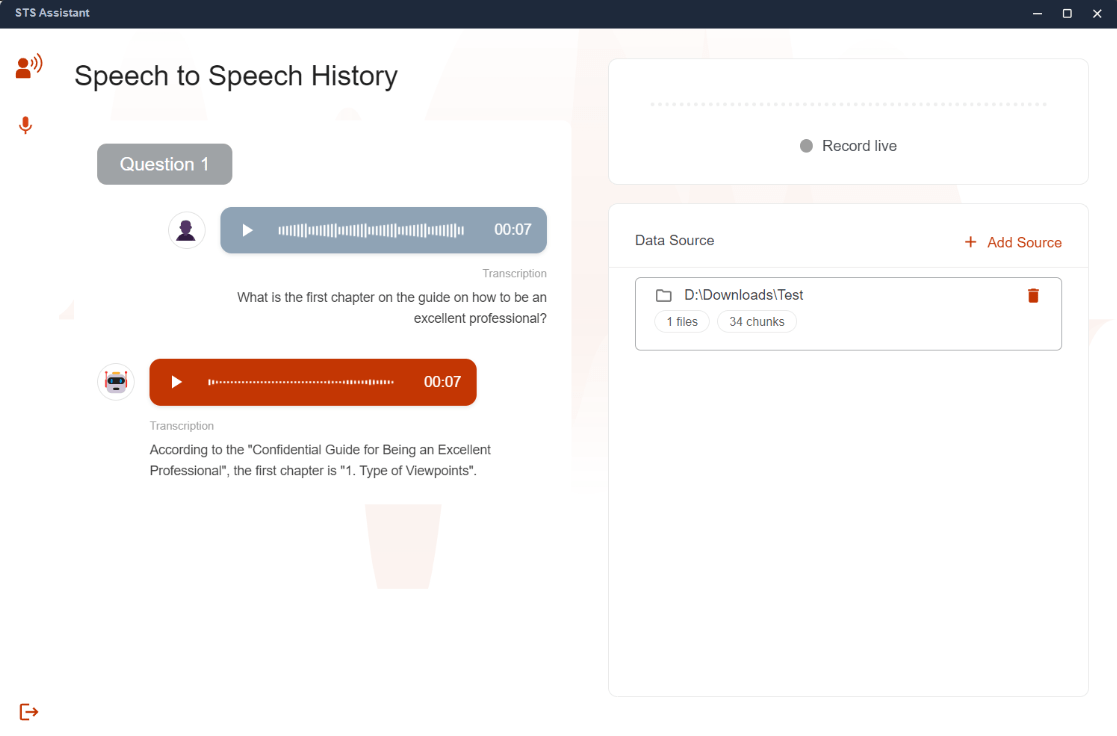The image size is (1117, 736).
Task: Select the answer transcription text
Action: [320, 458]
